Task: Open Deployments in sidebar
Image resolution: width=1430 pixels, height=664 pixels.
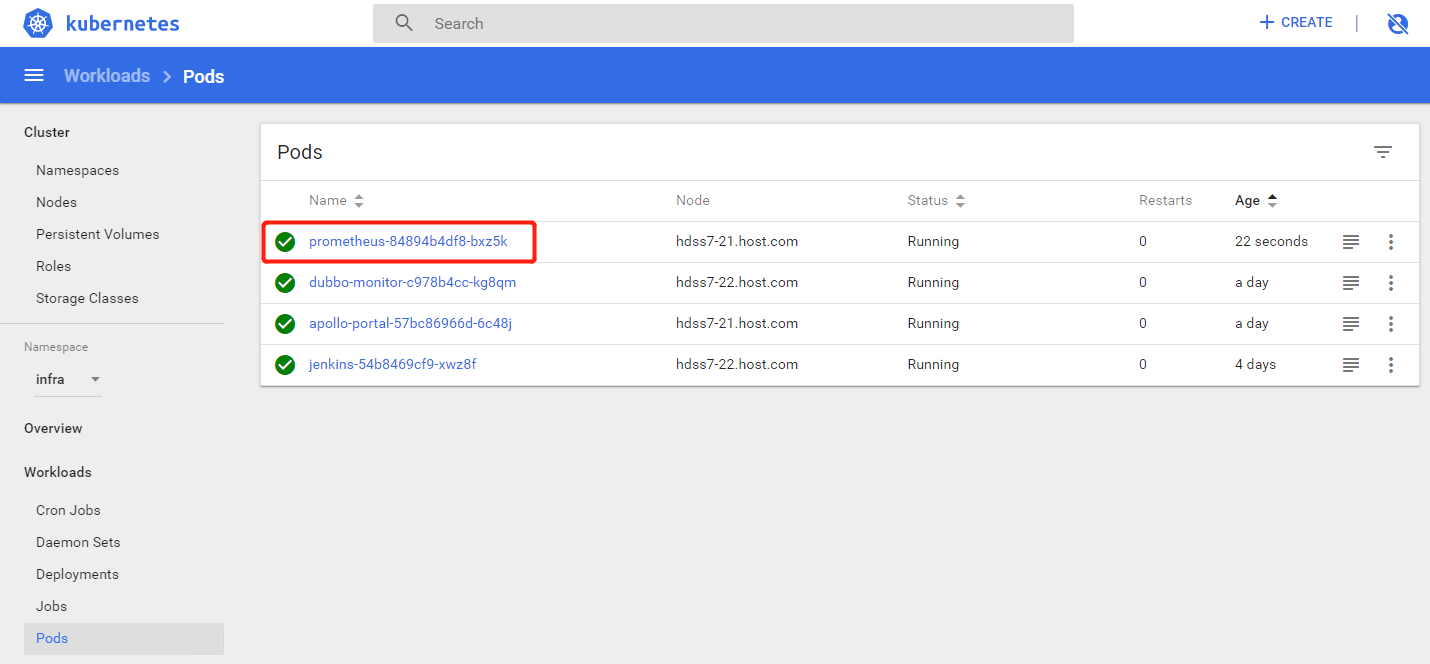Action: pos(77,574)
